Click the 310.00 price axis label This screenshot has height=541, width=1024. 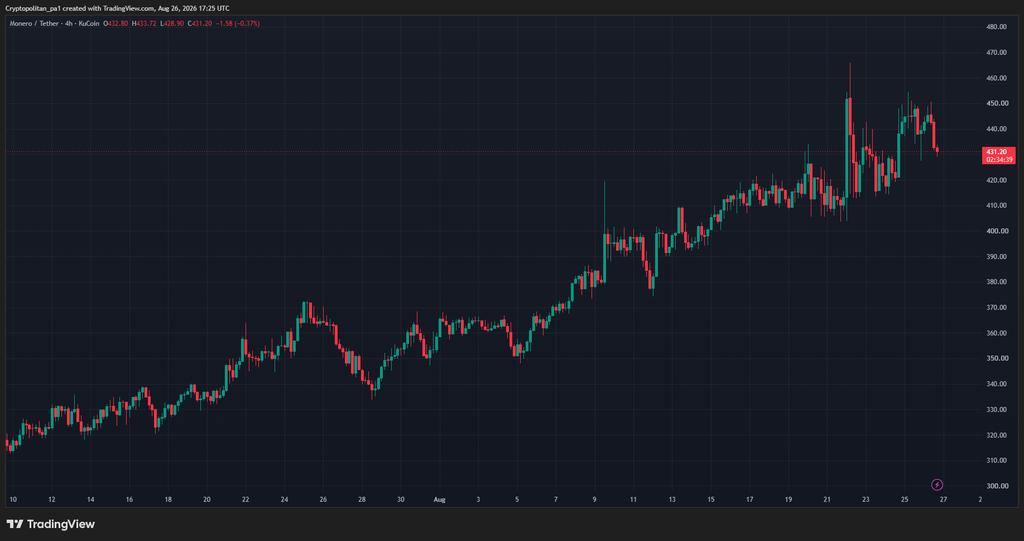997,460
